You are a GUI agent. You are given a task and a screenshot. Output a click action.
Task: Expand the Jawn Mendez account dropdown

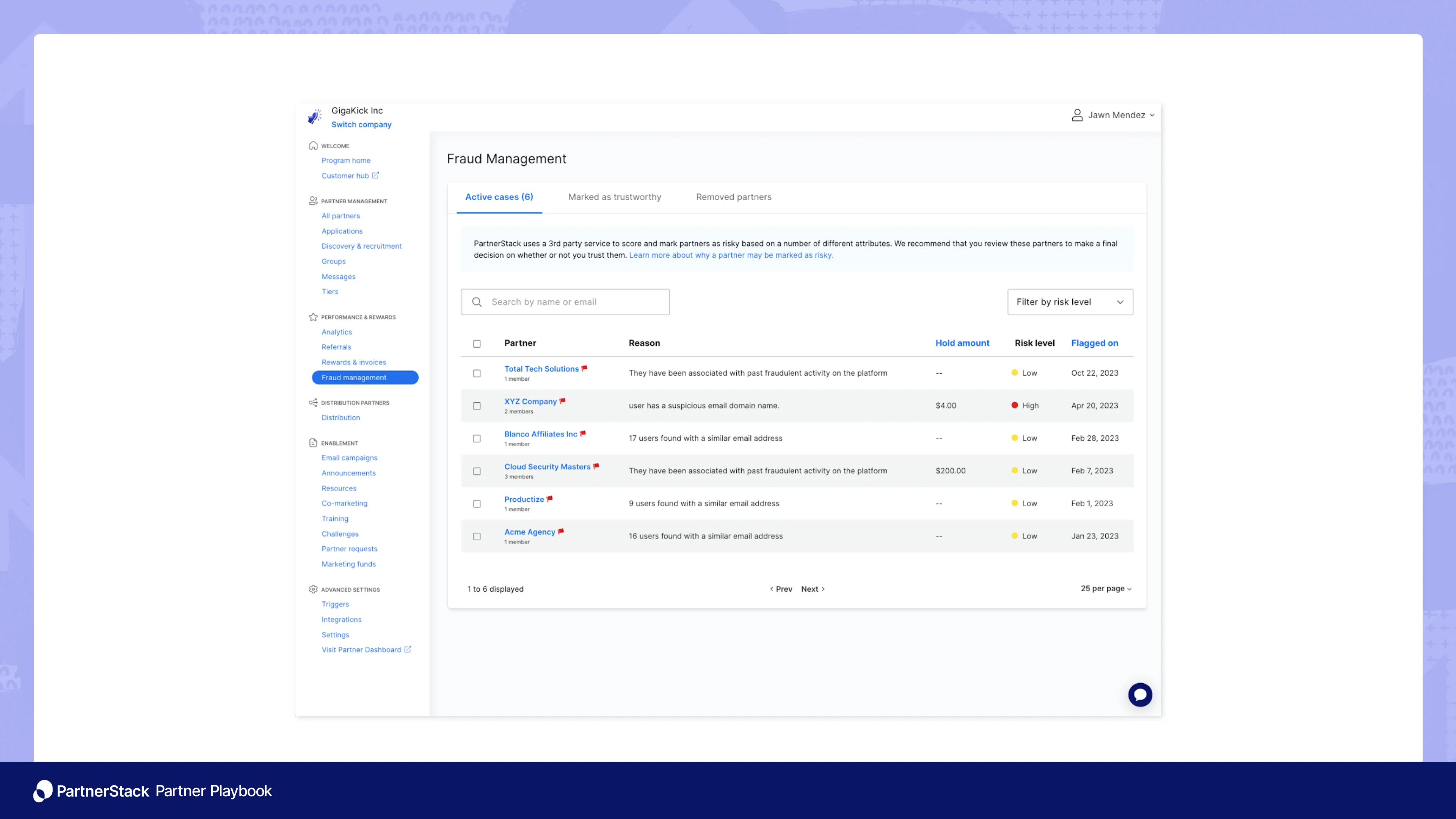pyautogui.click(x=1152, y=115)
